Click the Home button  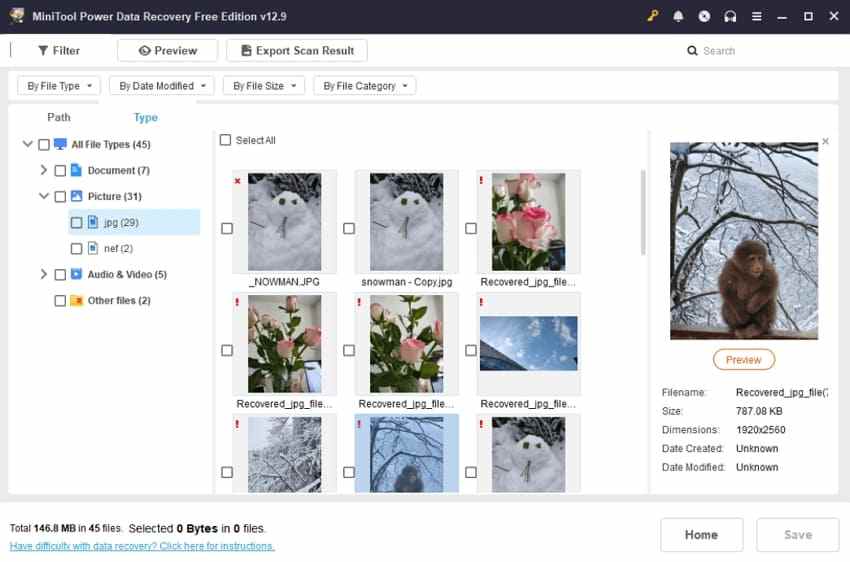(701, 535)
